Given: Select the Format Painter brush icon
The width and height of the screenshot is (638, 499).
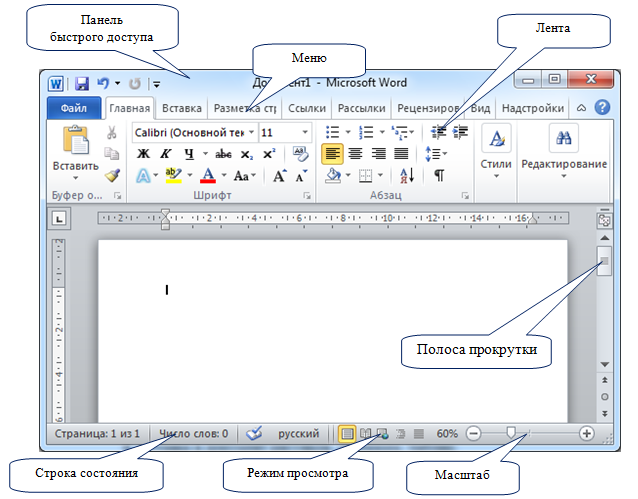Looking at the screenshot, I should [112, 175].
